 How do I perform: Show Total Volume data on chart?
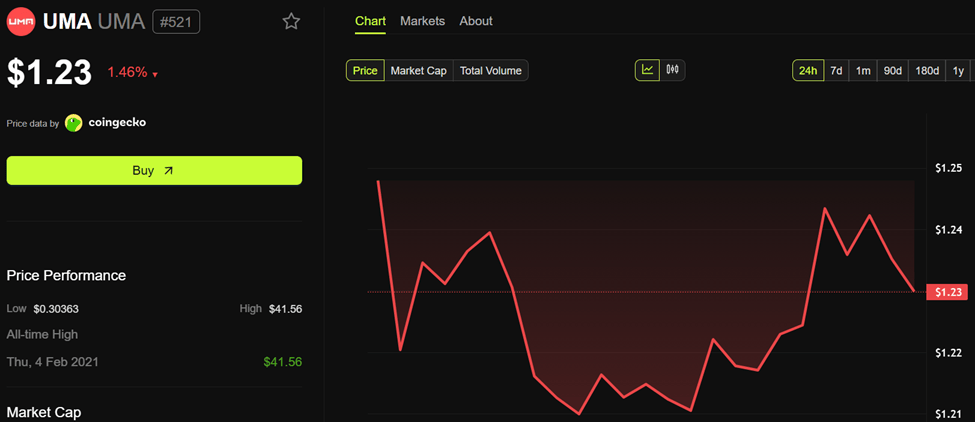[x=490, y=71]
